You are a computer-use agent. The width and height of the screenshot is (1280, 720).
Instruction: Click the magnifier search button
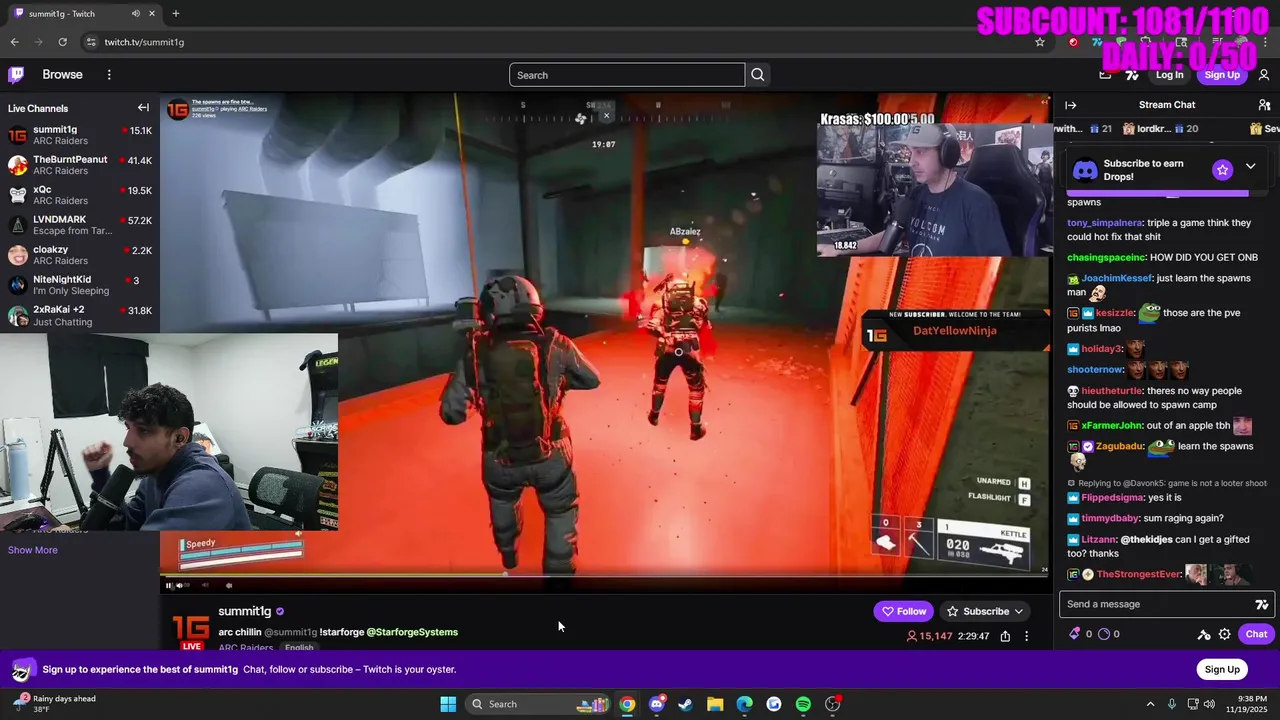(x=758, y=75)
